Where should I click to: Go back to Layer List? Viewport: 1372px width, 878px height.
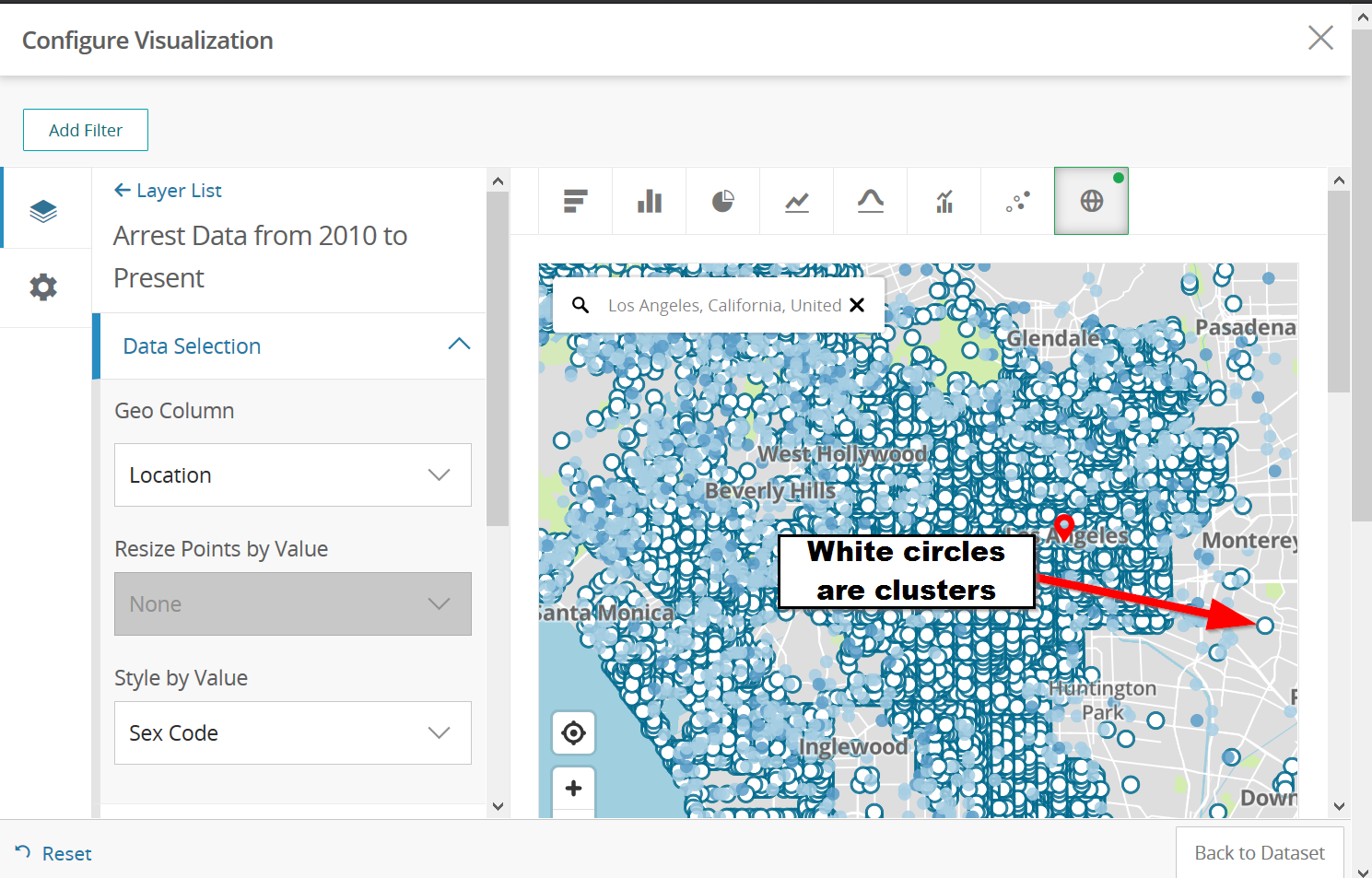coord(168,191)
